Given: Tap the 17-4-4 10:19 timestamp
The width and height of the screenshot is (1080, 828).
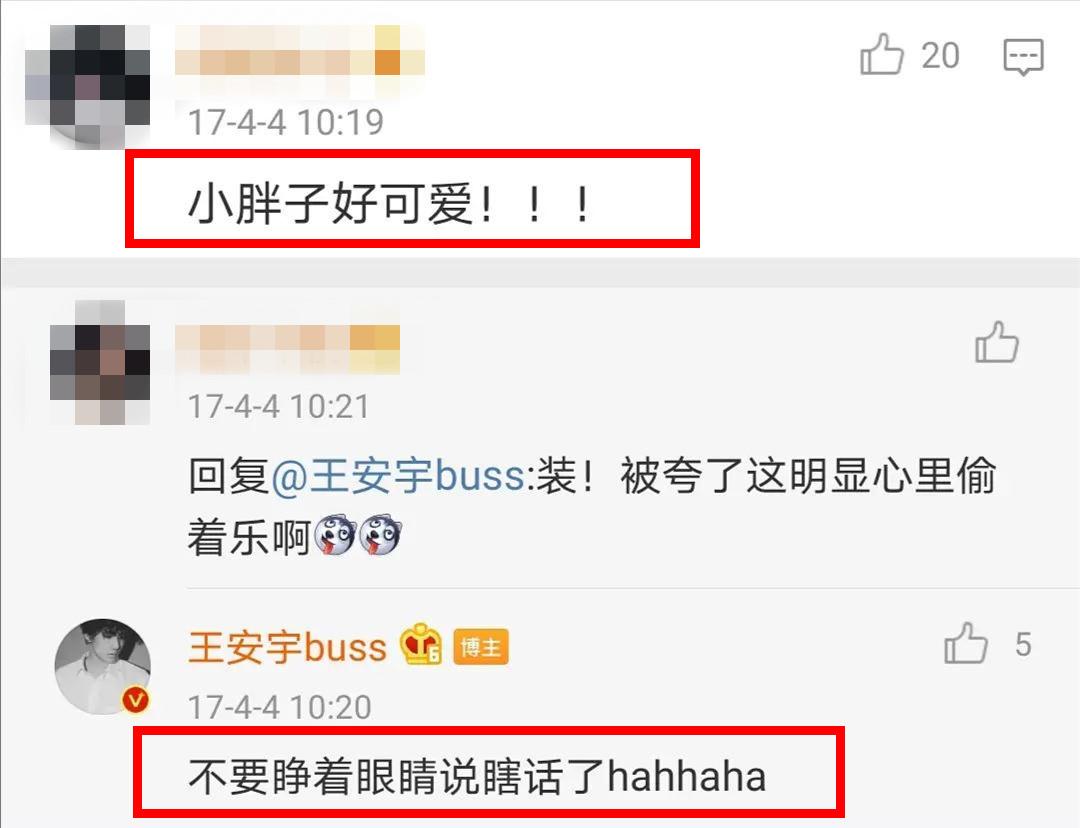Looking at the screenshot, I should pyautogui.click(x=286, y=123).
